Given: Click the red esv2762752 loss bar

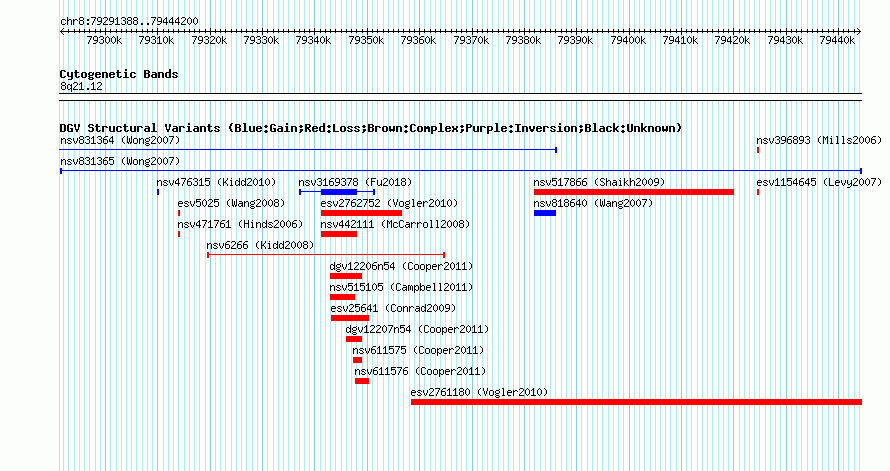Looking at the screenshot, I should tap(361, 213).
